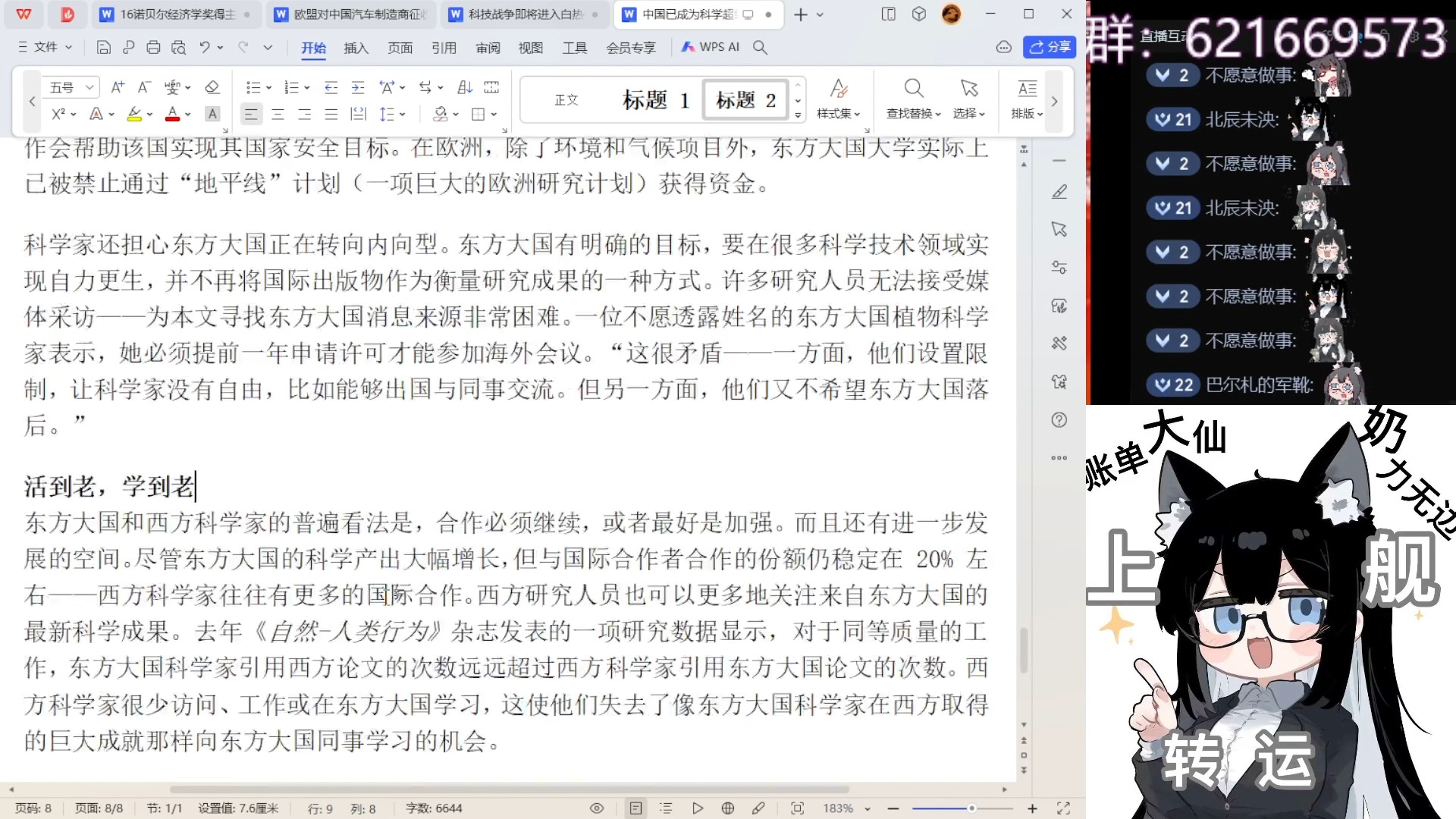Open the 文件 menu
Screen dimensions: 1456x819
tap(45, 47)
